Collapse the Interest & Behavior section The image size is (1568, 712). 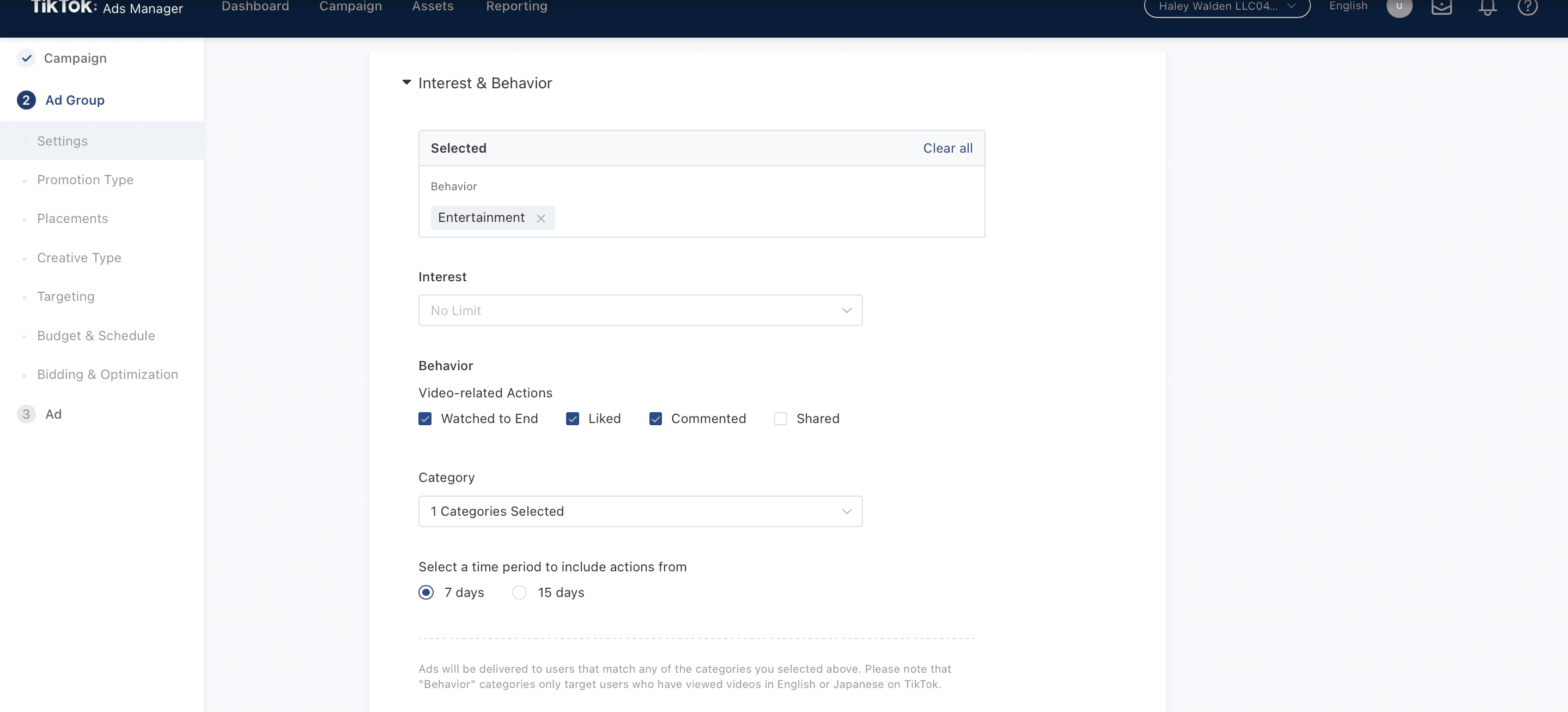pos(406,83)
